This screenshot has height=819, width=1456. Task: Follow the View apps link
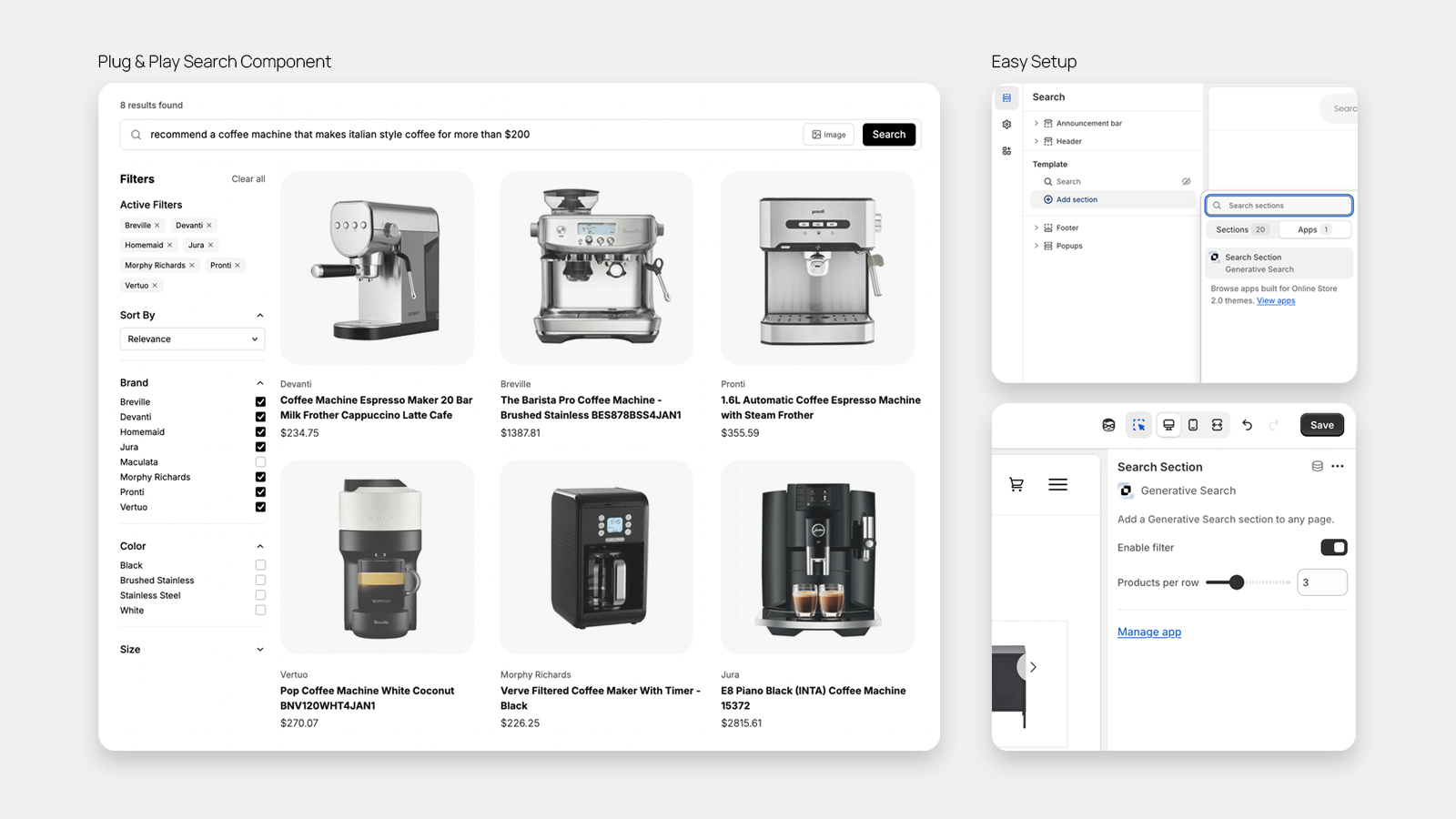pos(1276,301)
